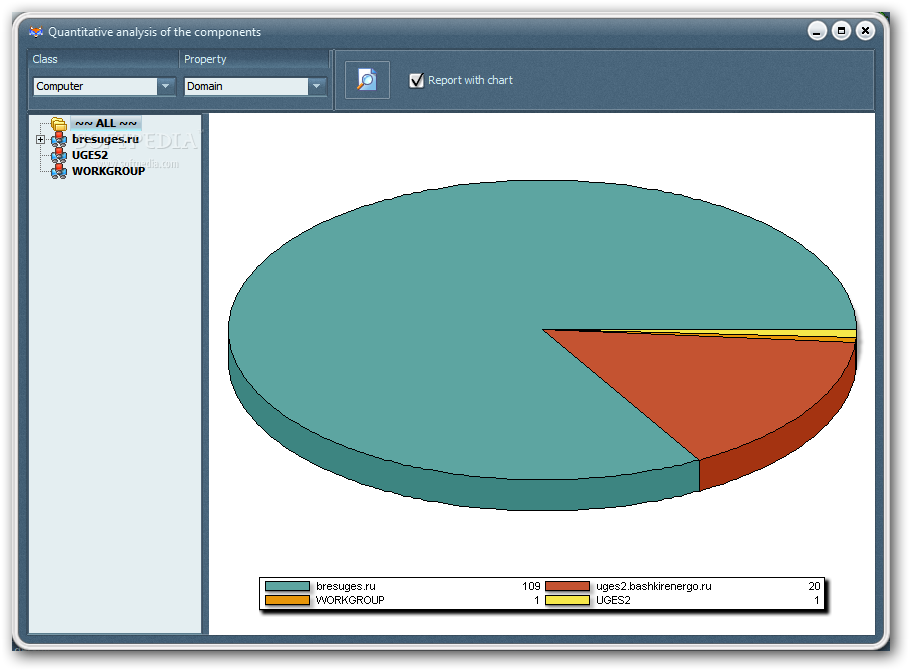910x671 pixels.
Task: Click the UGES2 legend label
Action: click(x=613, y=600)
